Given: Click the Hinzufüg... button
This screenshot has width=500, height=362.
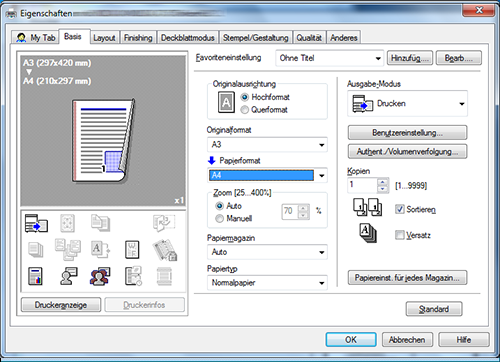Looking at the screenshot, I should (x=410, y=58).
